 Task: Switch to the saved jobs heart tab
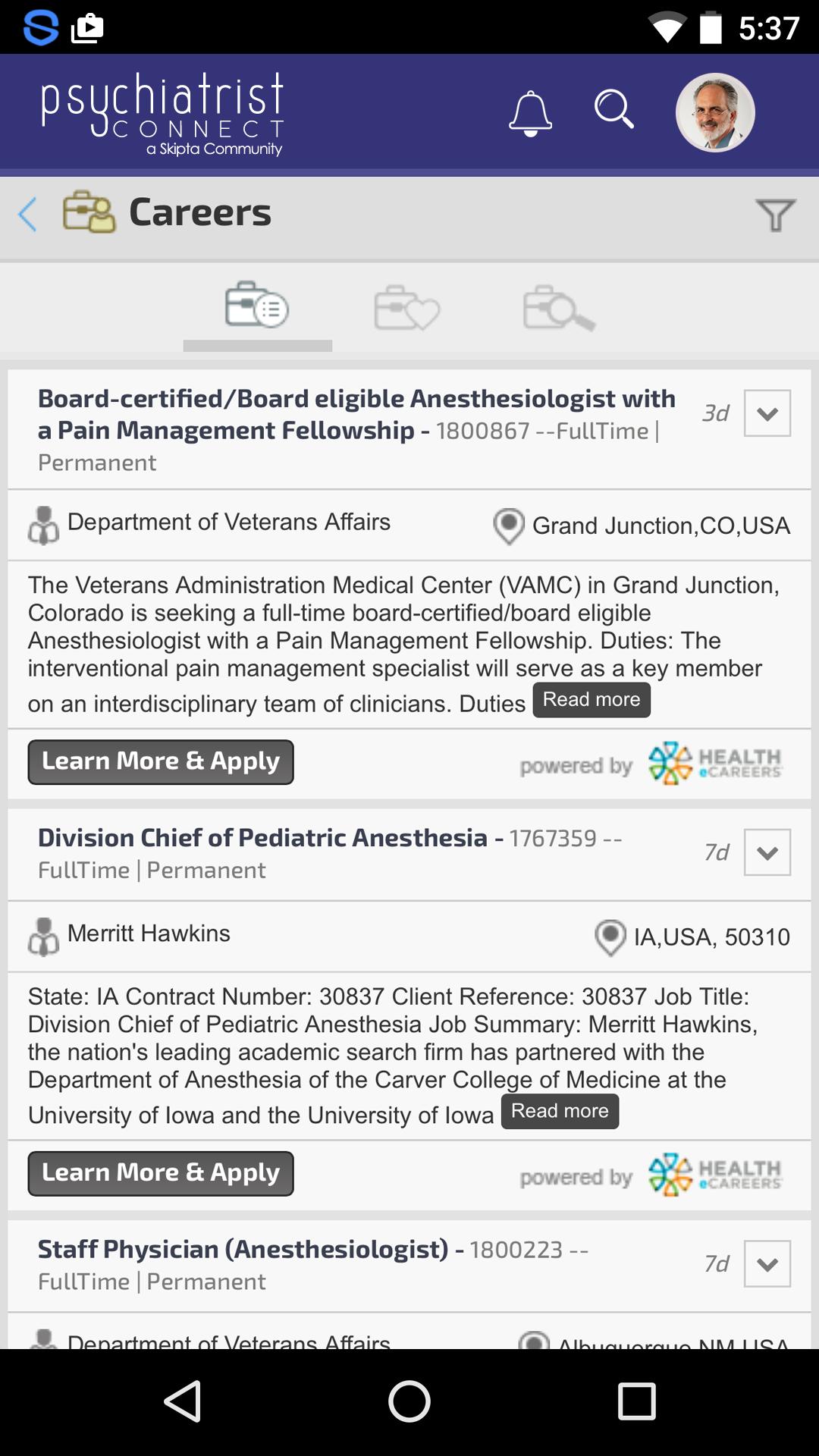[x=406, y=307]
